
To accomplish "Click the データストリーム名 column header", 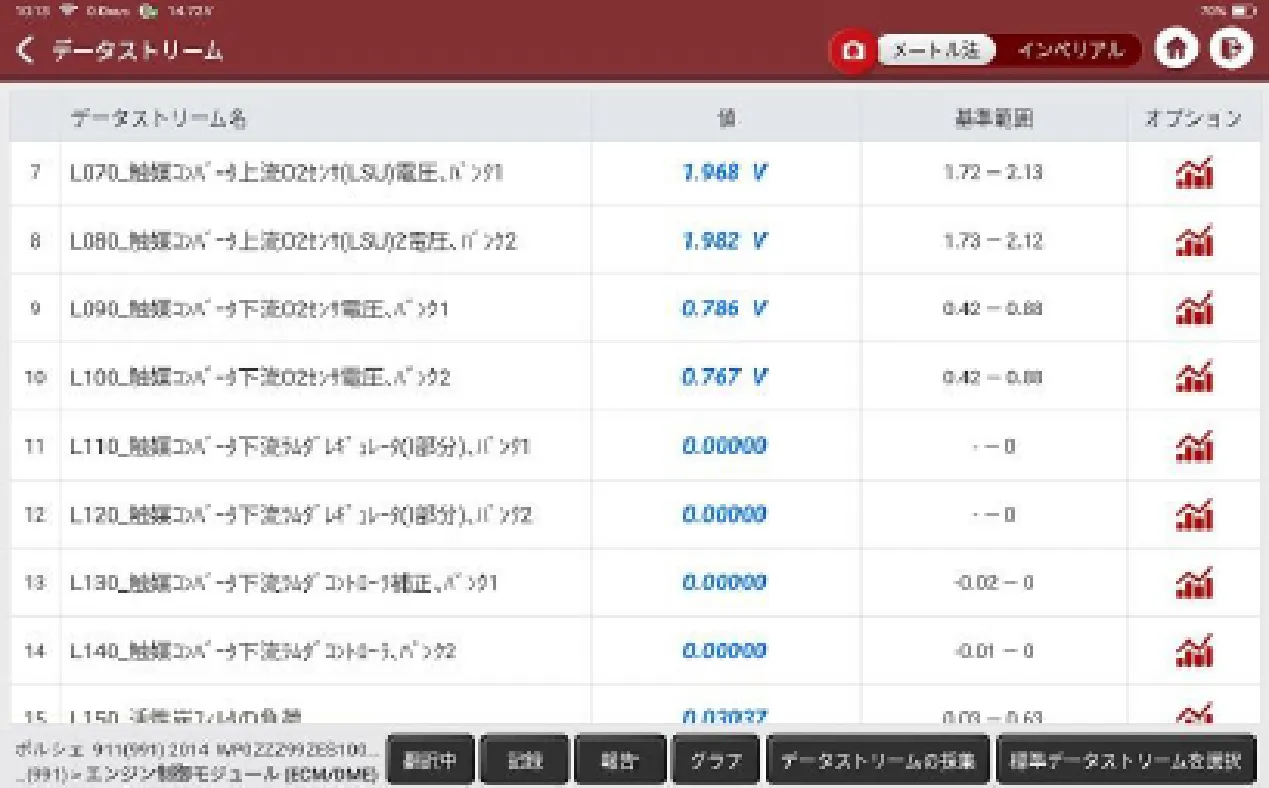I will point(158,118).
